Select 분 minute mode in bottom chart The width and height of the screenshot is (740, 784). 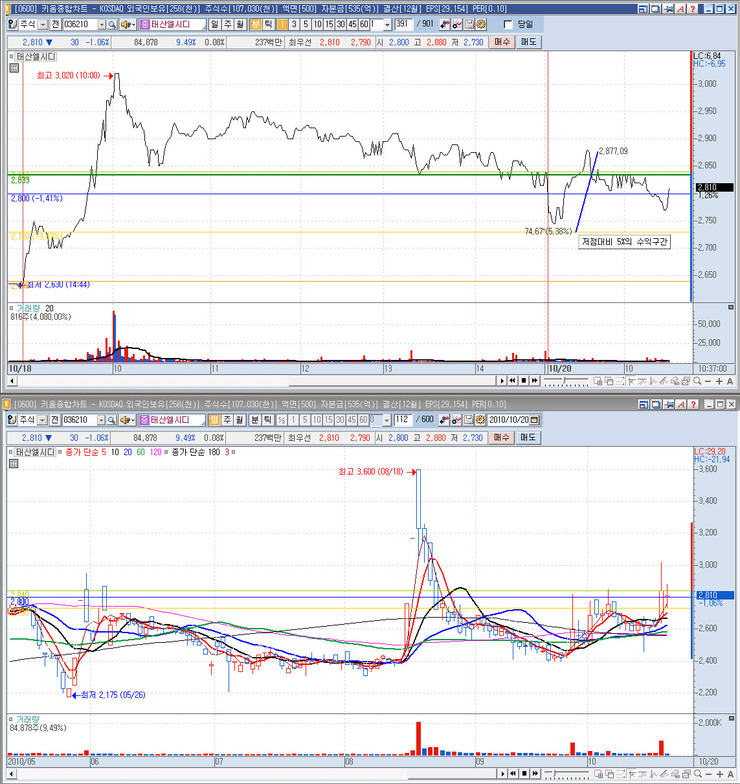256,420
